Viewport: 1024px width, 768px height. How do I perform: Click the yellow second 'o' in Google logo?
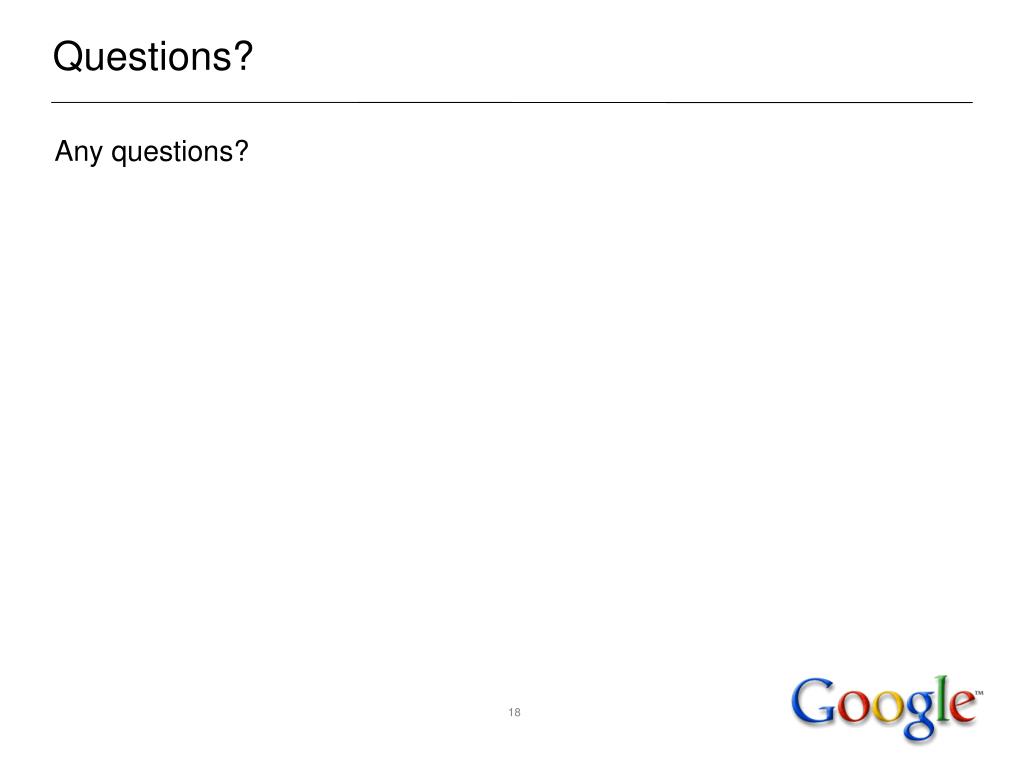pos(888,707)
